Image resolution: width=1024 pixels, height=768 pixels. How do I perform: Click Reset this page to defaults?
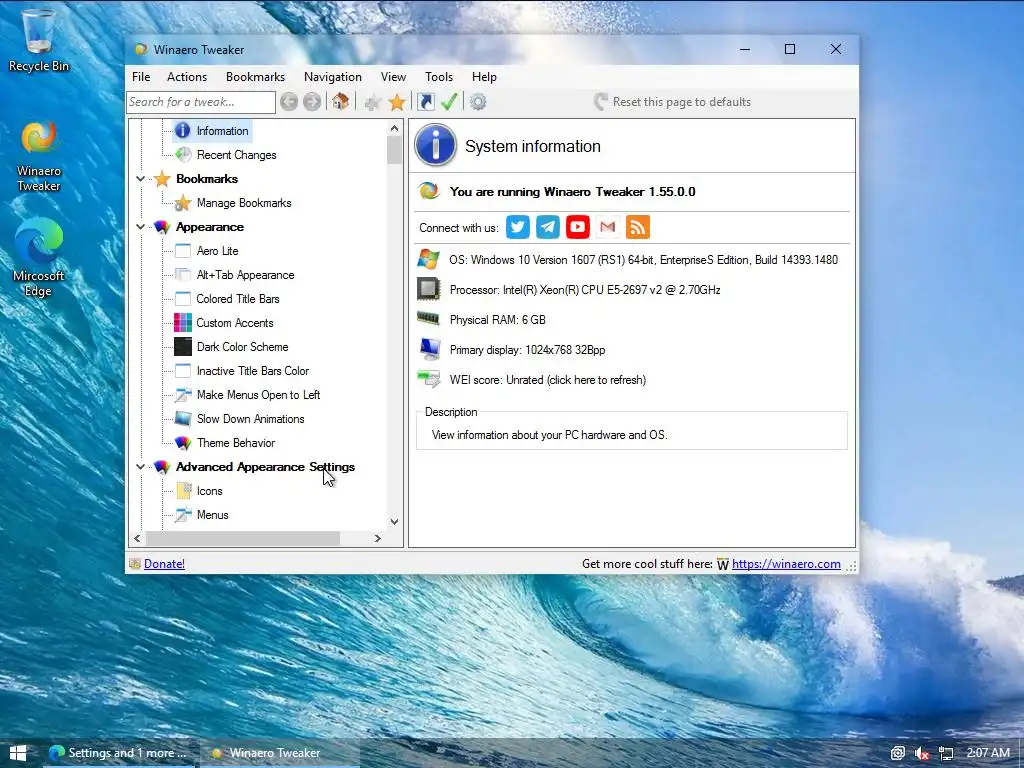click(673, 102)
